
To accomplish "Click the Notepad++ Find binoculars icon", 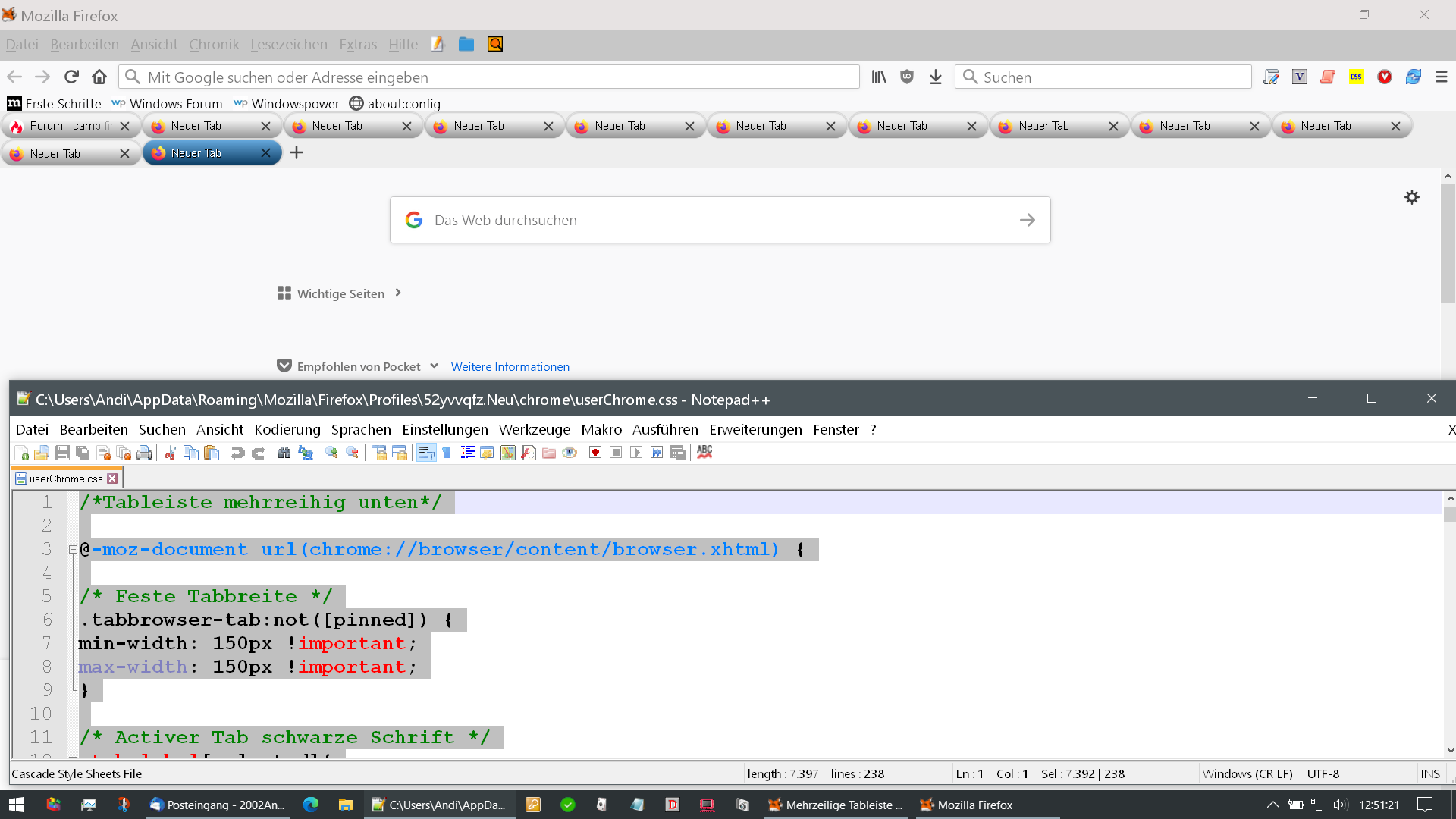I will pyautogui.click(x=284, y=453).
